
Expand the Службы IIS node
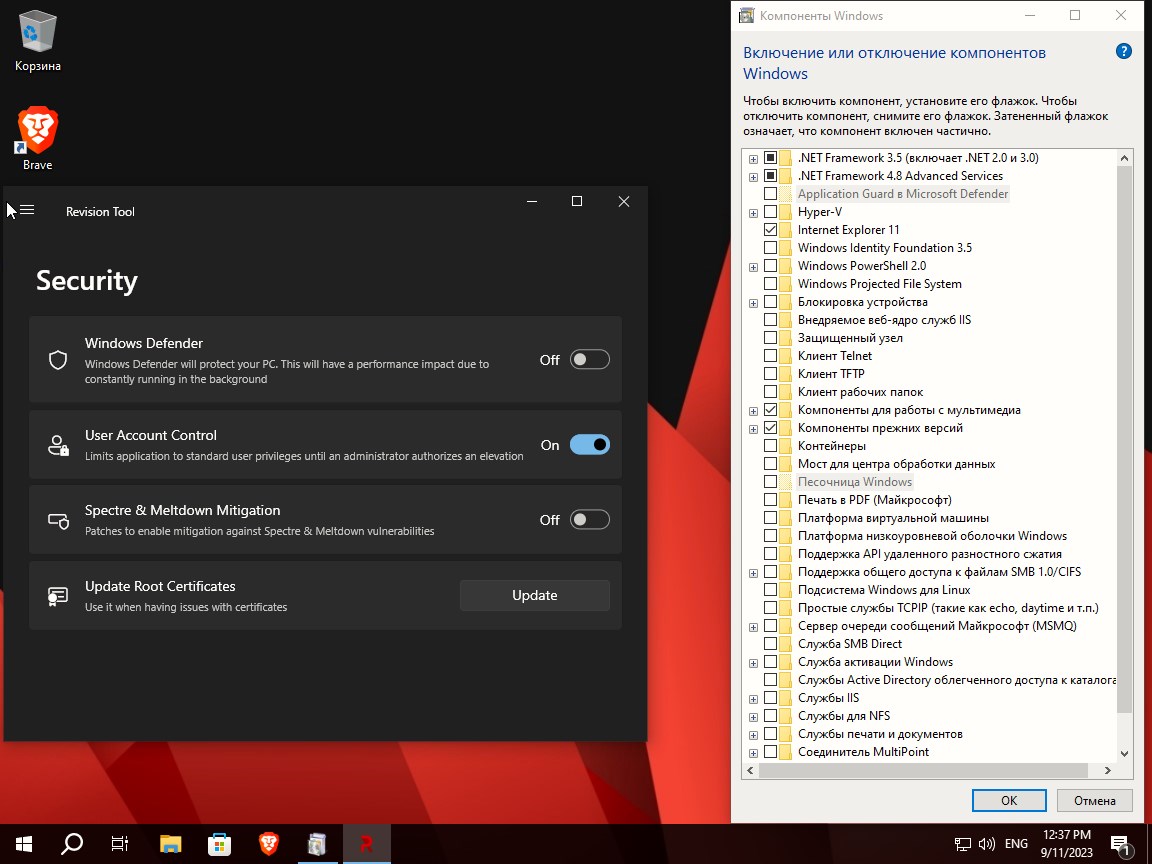(x=752, y=697)
